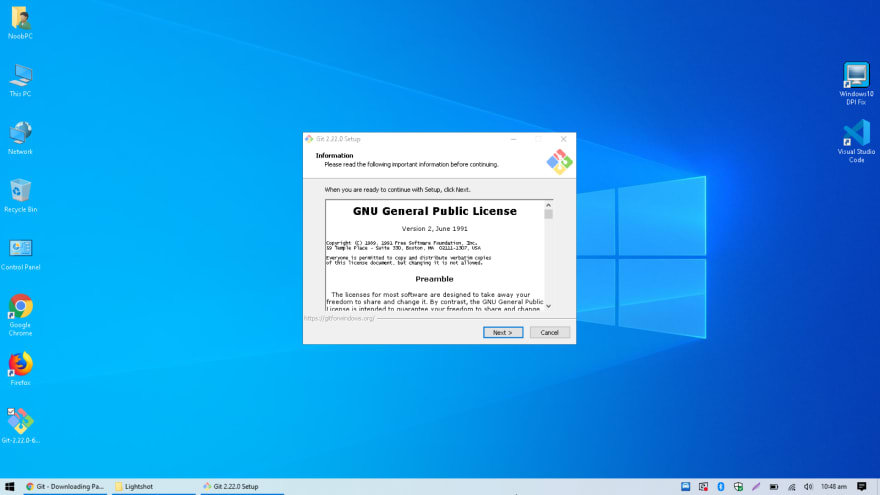Check the battery status icon
Viewport: 880px width, 495px height.
pos(773,487)
